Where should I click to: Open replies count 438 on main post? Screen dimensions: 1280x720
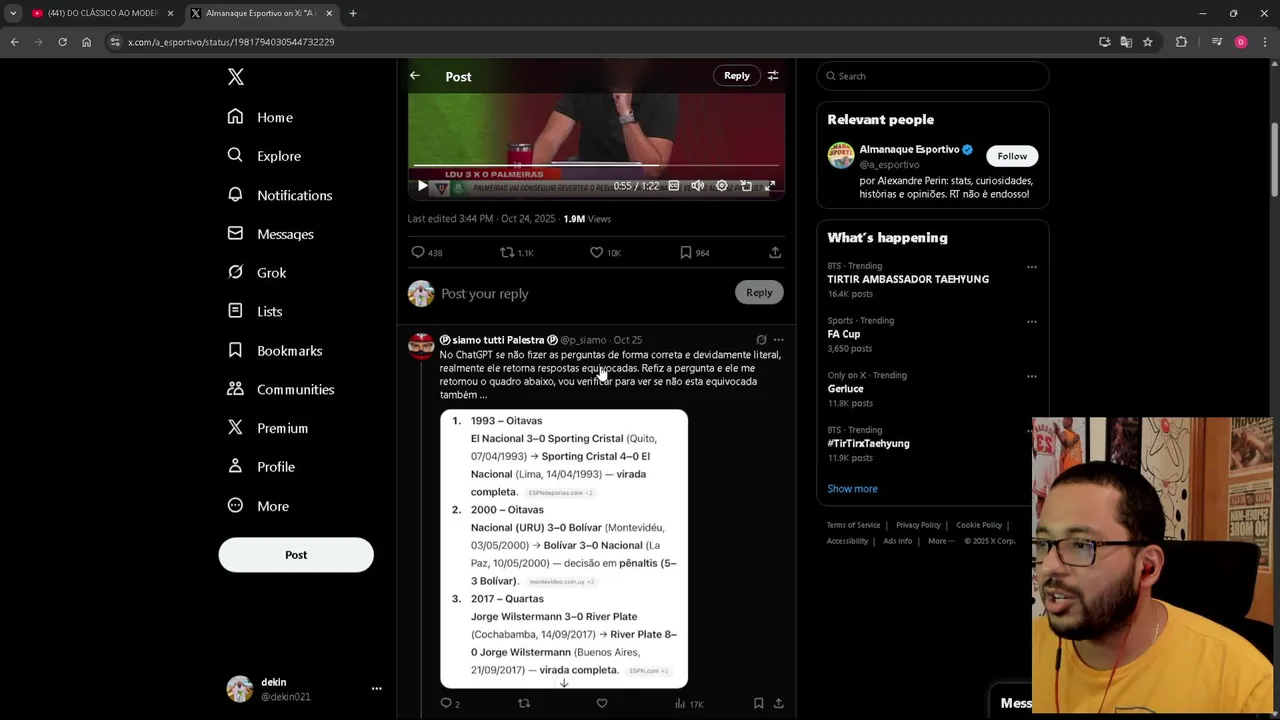(427, 253)
